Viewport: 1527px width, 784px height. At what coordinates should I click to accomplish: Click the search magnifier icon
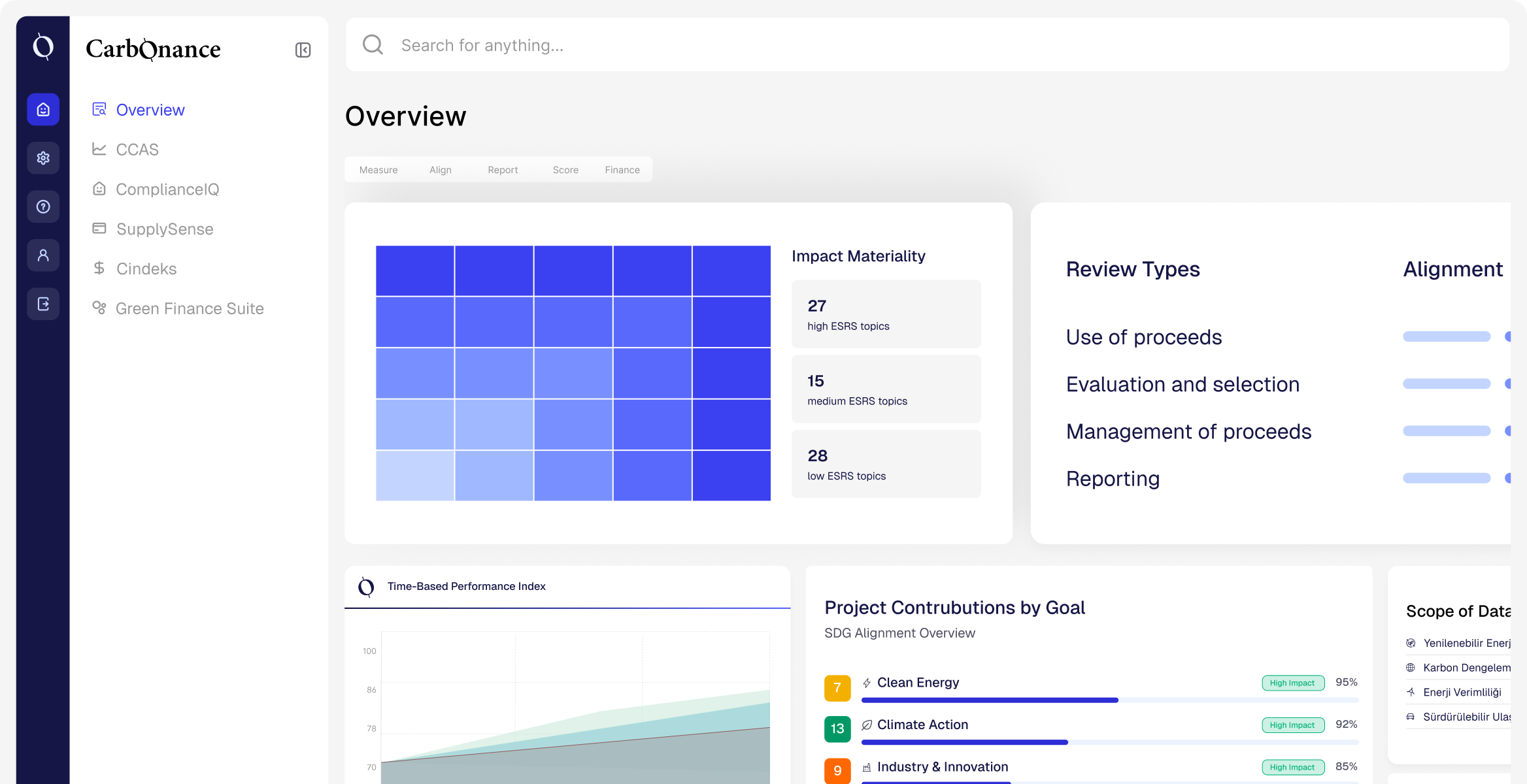point(373,44)
